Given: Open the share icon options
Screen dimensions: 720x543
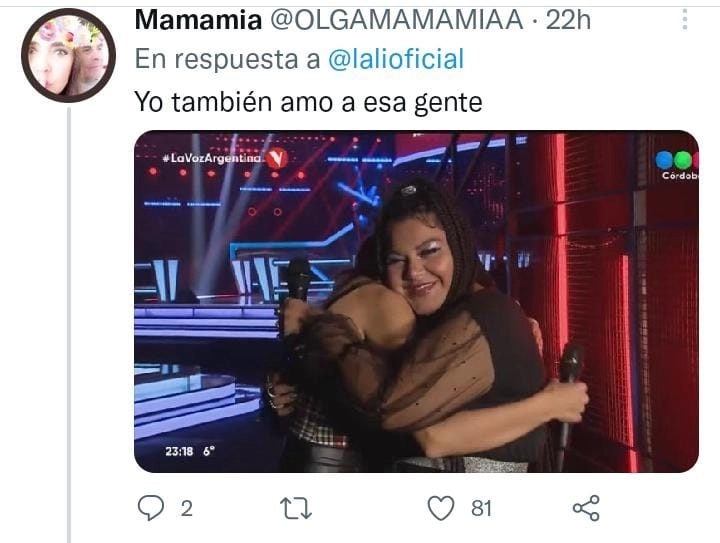Looking at the screenshot, I should (x=586, y=508).
